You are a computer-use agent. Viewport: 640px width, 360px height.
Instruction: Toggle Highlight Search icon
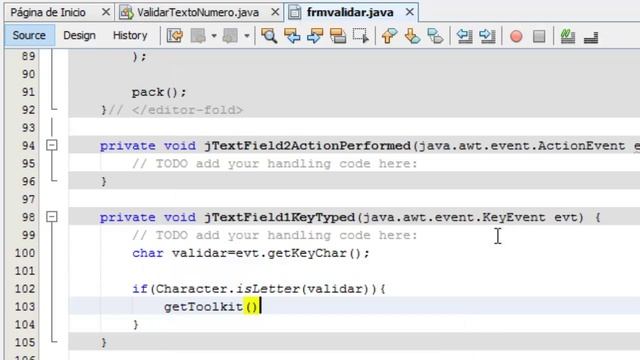[x=338, y=36]
